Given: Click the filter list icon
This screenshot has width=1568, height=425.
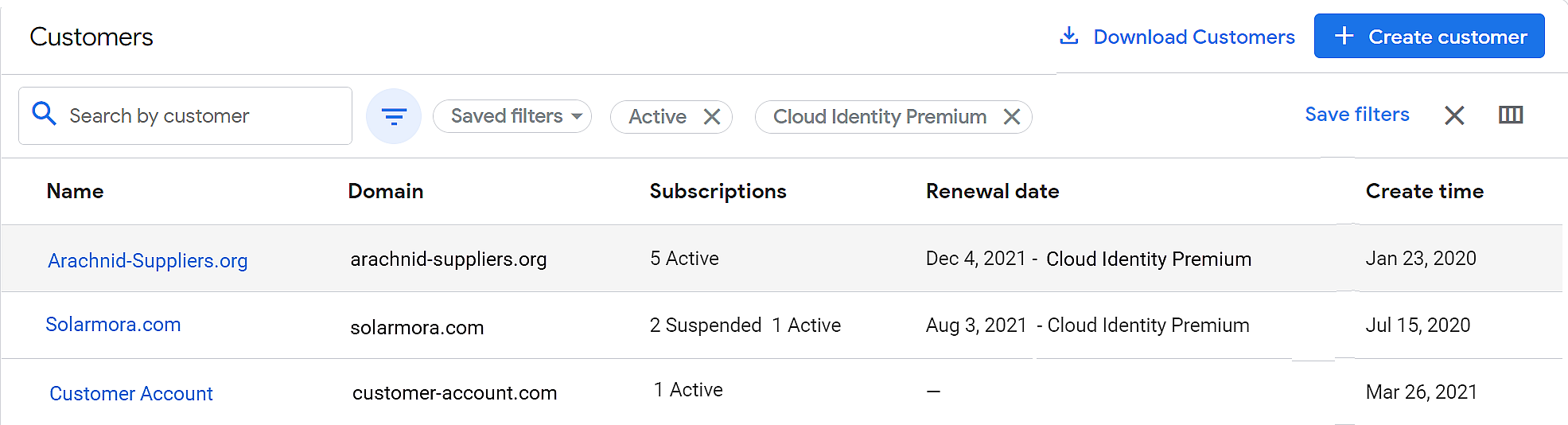Looking at the screenshot, I should (394, 117).
